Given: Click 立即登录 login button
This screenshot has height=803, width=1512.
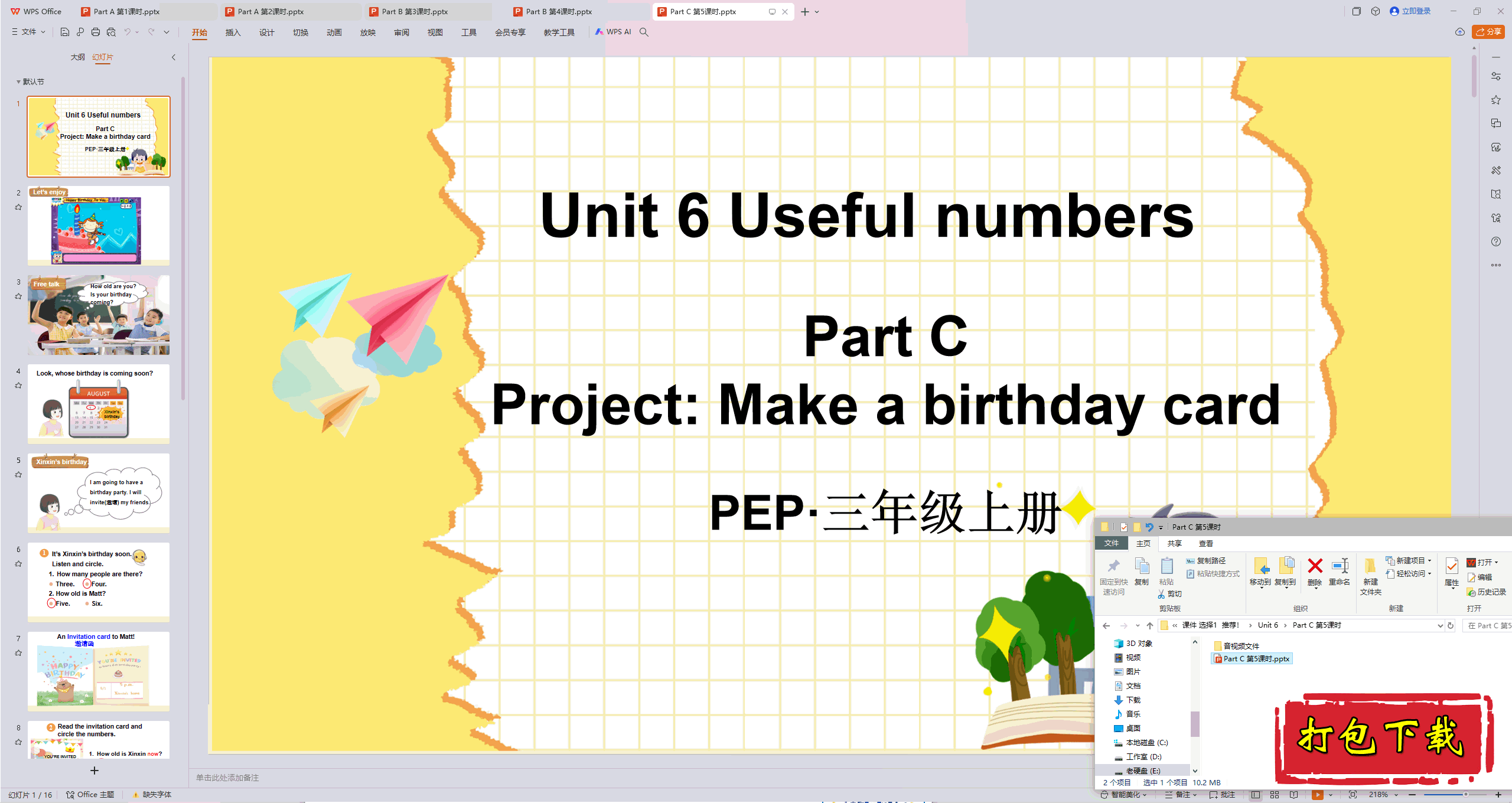Looking at the screenshot, I should (1410, 11).
